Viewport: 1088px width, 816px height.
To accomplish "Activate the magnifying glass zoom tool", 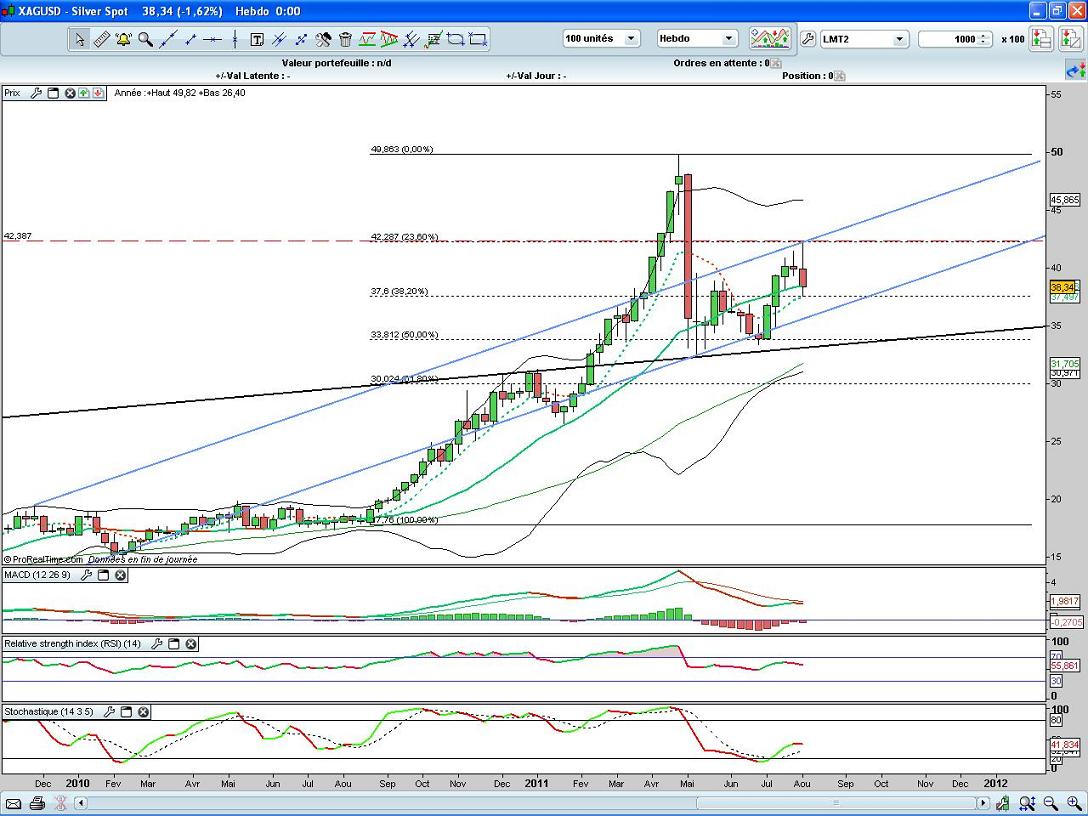I will pos(145,39).
